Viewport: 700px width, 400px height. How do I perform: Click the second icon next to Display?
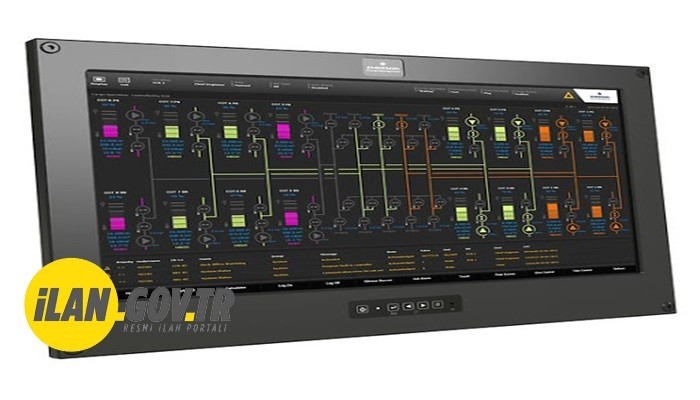(x=124, y=81)
